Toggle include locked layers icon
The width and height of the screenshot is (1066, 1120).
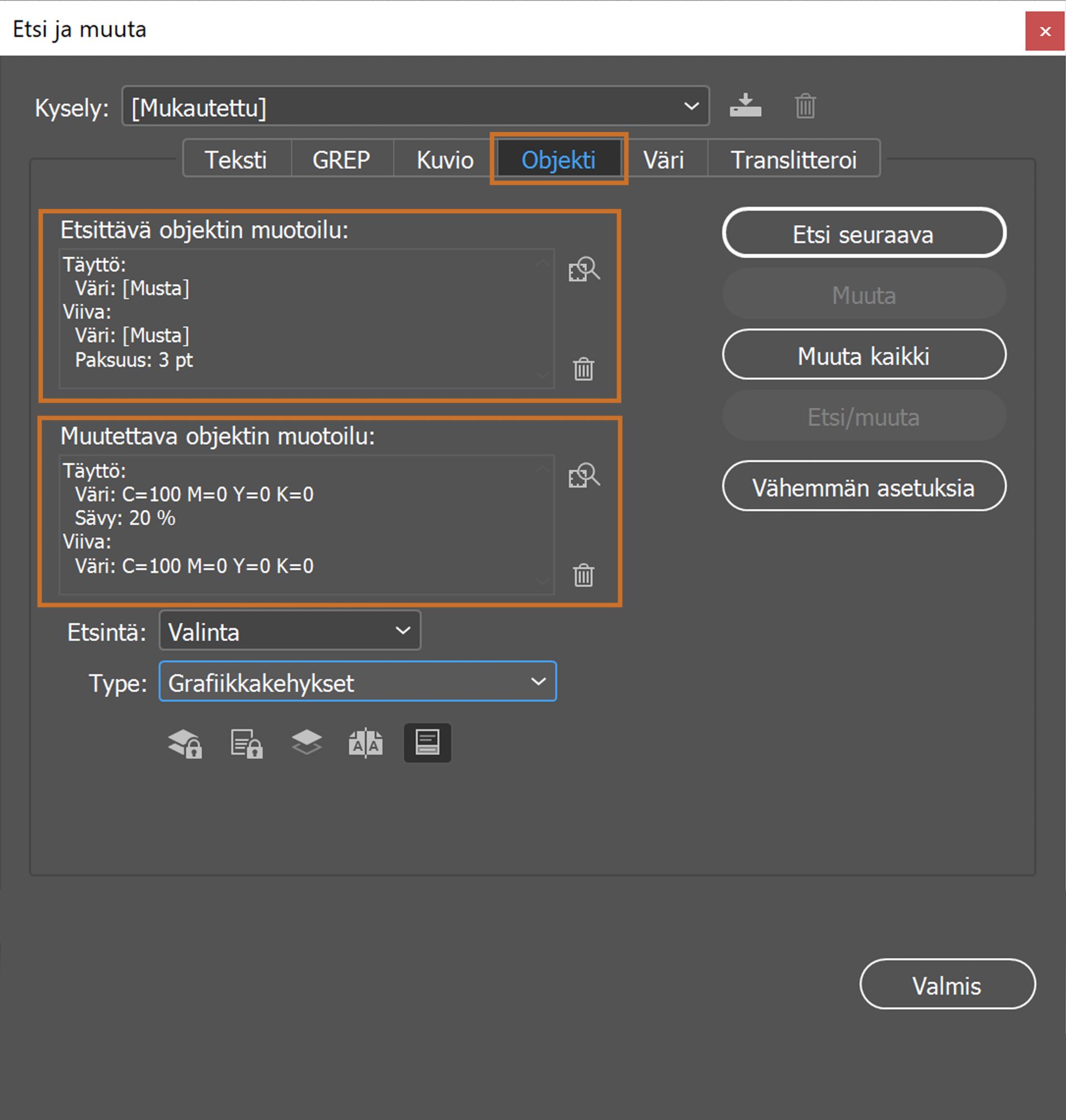185,743
